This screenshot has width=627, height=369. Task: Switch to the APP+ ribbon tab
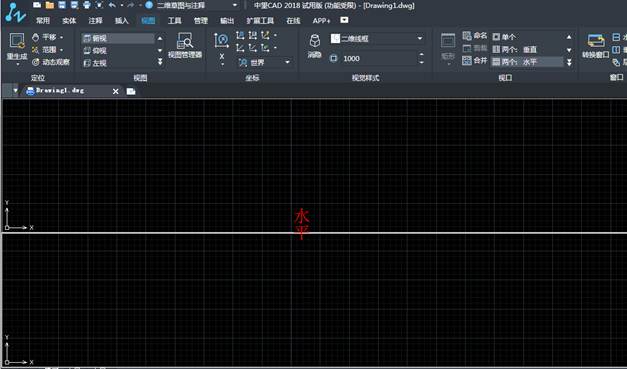(x=321, y=20)
